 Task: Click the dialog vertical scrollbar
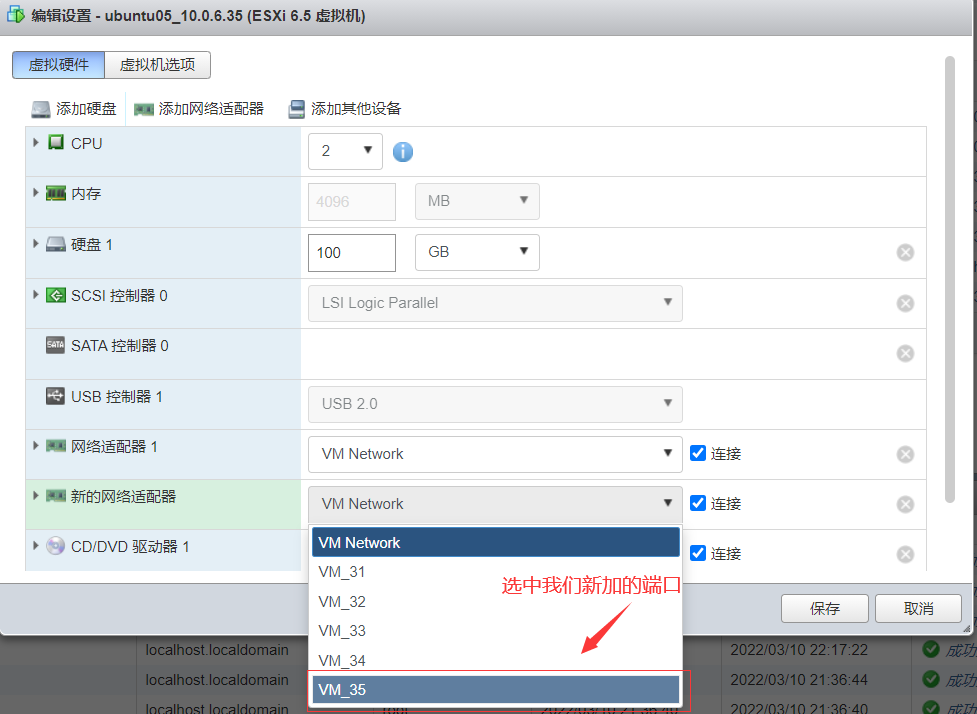click(x=950, y=279)
